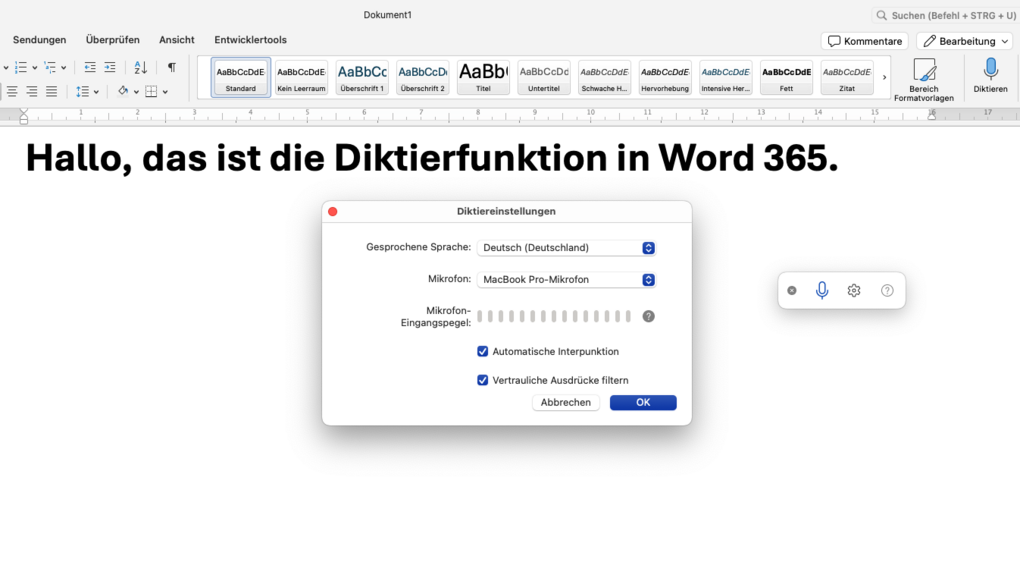Viewport: 1020px width, 565px height.
Task: Click the search magnifier icon
Action: point(881,15)
